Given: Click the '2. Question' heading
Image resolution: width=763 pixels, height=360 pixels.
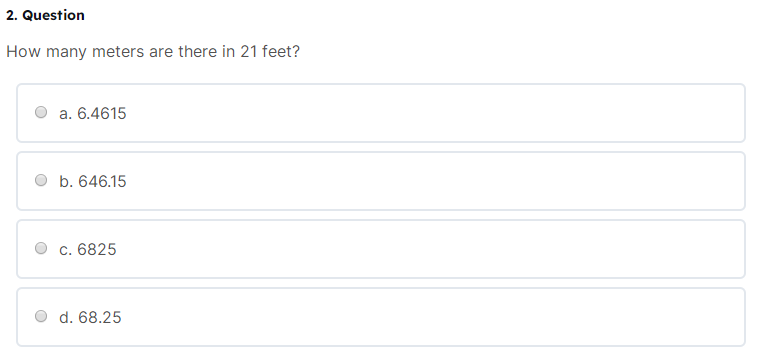Looking at the screenshot, I should click(x=45, y=15).
